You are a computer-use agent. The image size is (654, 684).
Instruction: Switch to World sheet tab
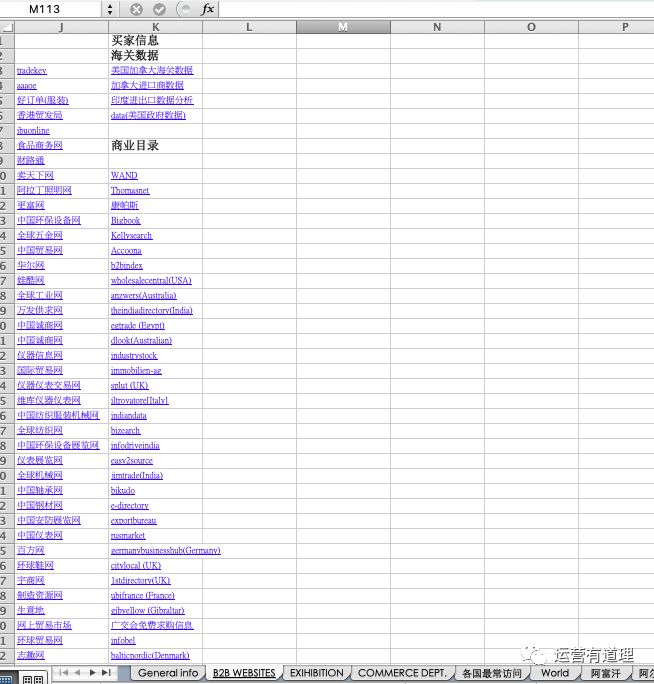pyautogui.click(x=555, y=673)
